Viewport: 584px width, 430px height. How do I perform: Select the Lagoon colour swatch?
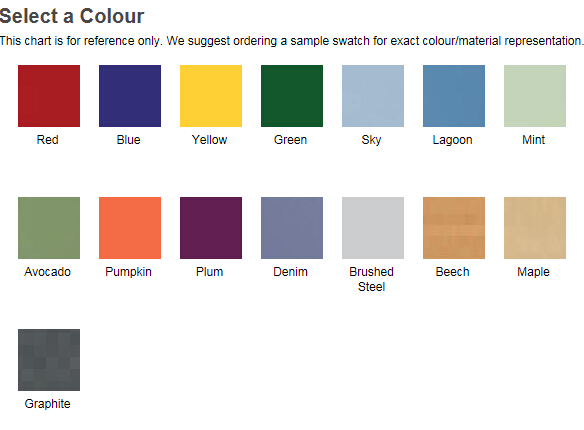454,96
